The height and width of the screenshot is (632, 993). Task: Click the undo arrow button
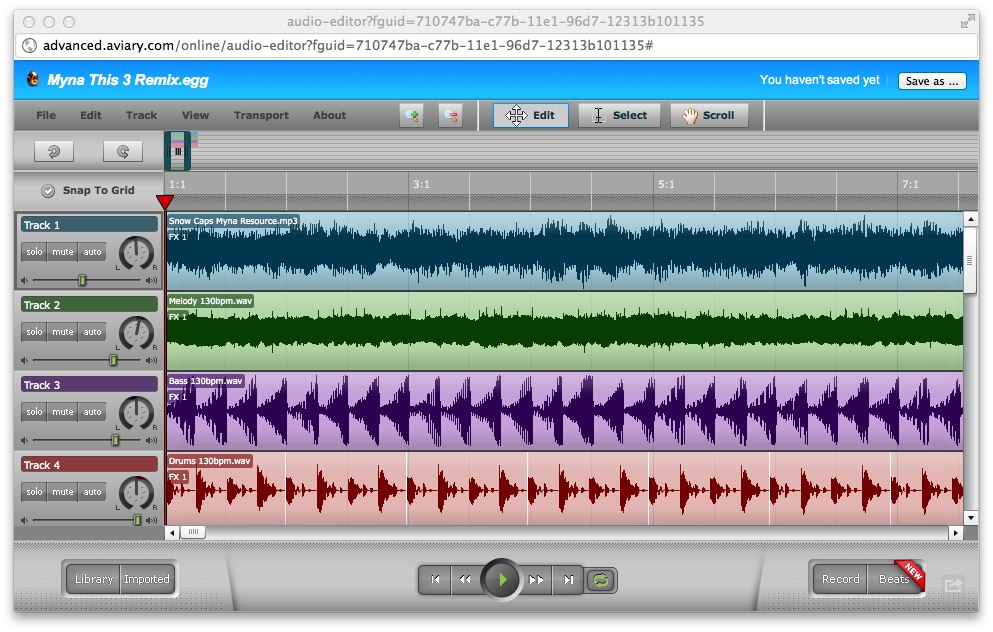tap(54, 151)
